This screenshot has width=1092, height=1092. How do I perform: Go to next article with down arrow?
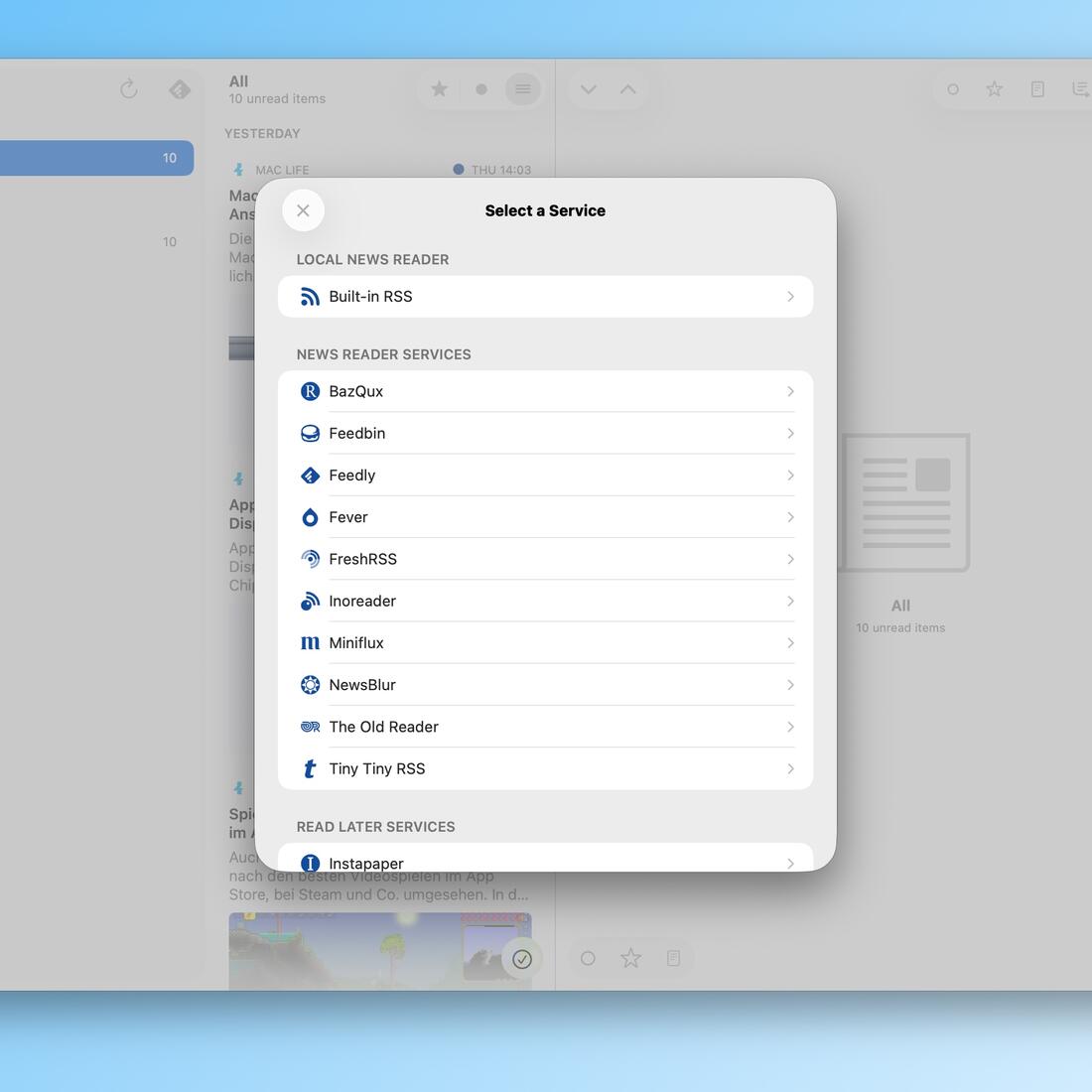point(589,89)
